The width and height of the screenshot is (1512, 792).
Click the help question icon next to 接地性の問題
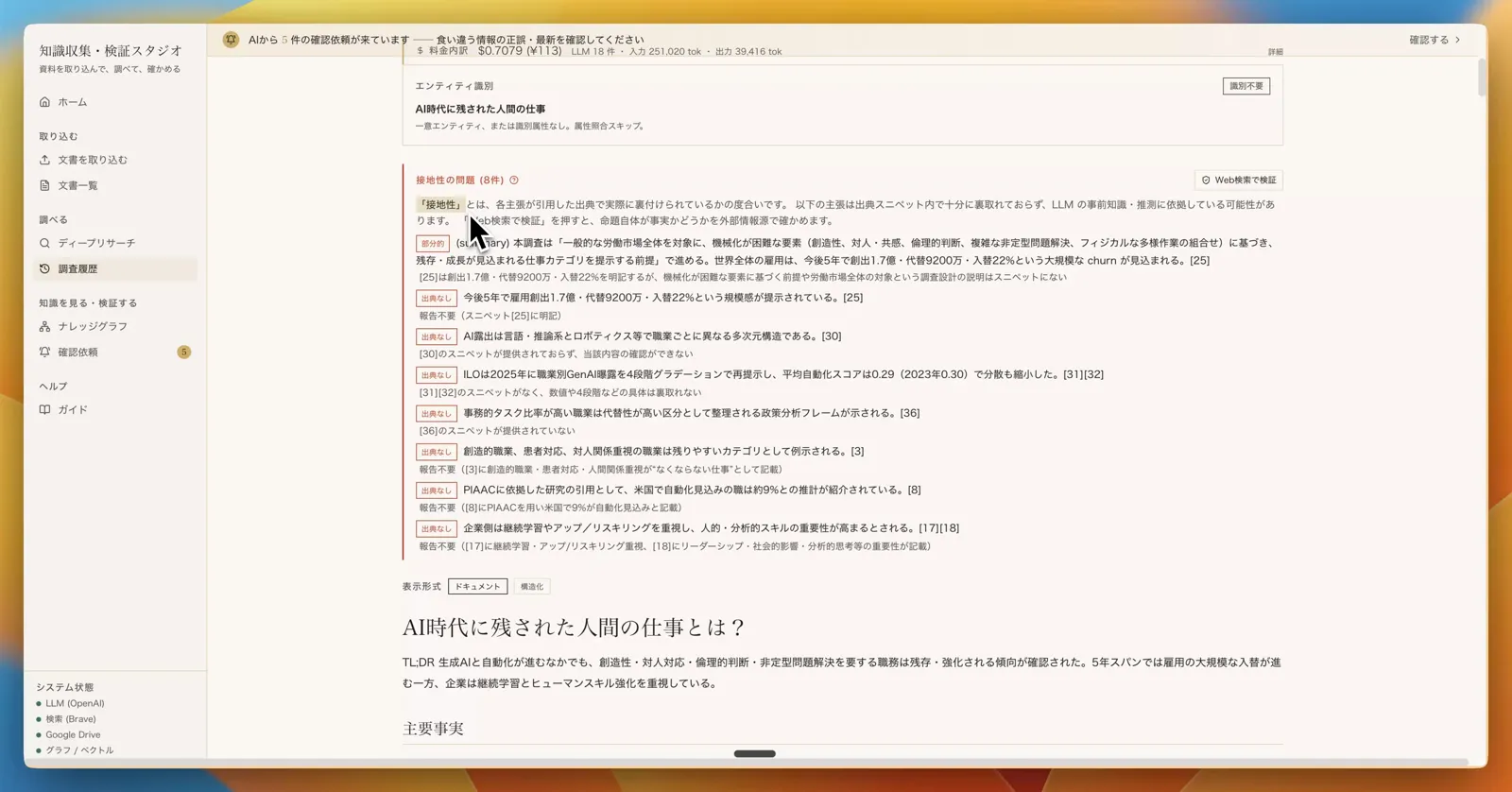pos(514,180)
